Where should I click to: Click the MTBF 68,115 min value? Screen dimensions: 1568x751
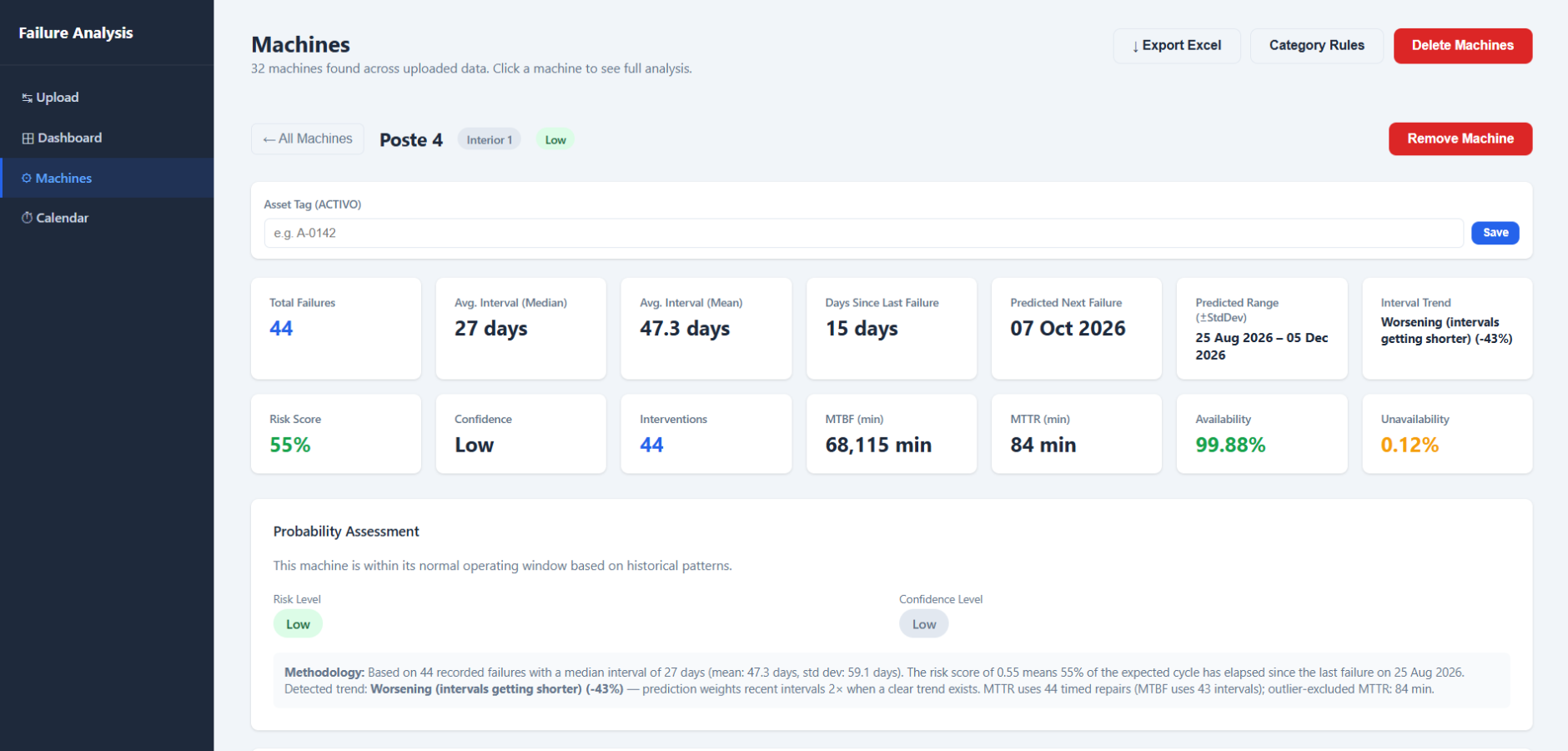click(x=878, y=446)
